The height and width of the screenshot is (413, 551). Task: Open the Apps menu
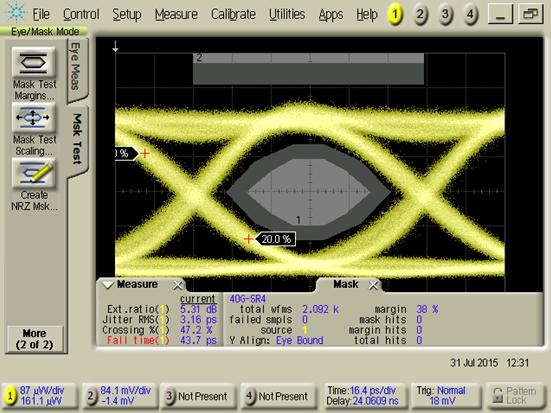point(331,14)
